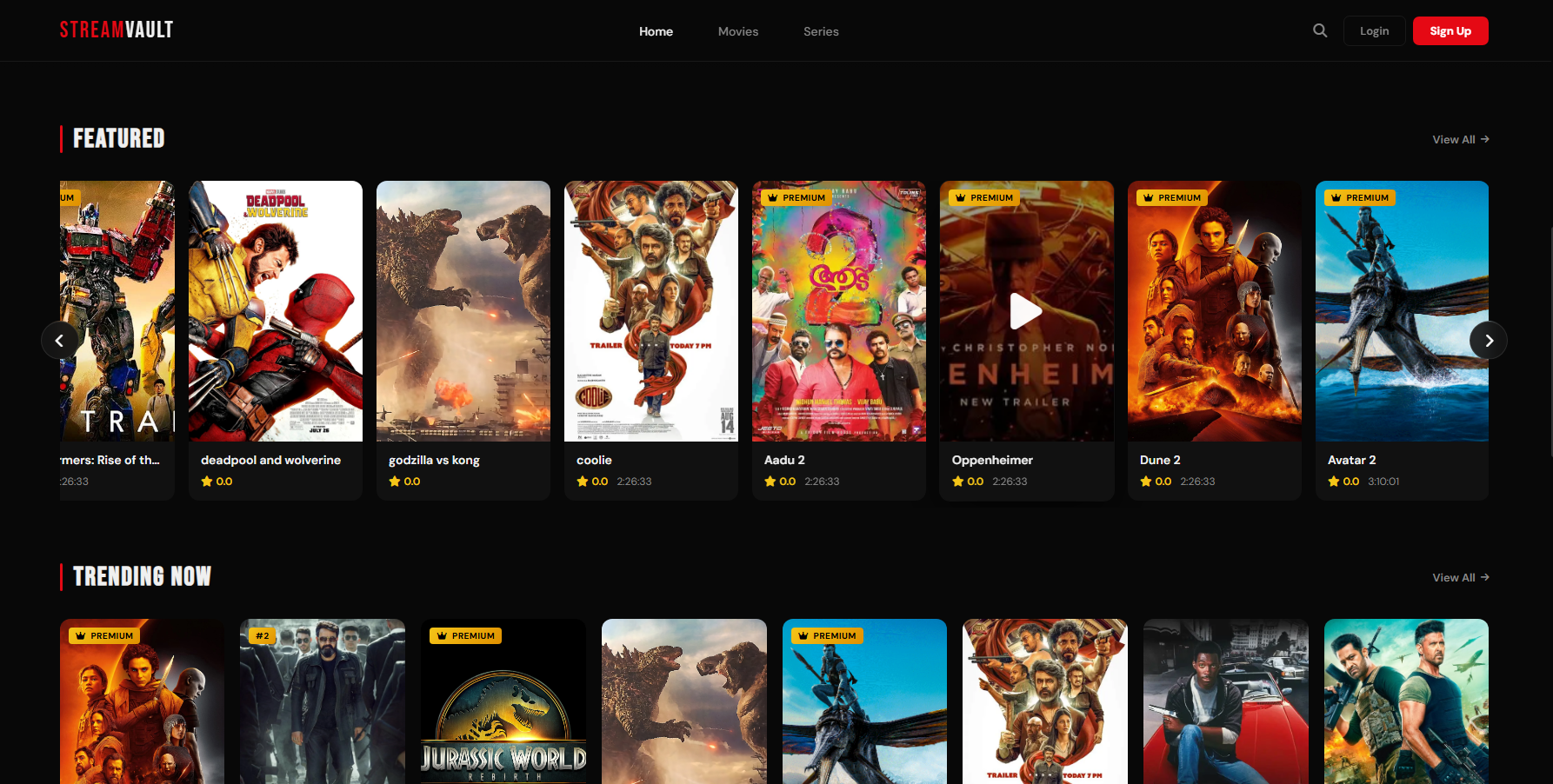Viewport: 1553px width, 784px height.
Task: Select the godzilla vs kong featured card
Action: (x=463, y=339)
